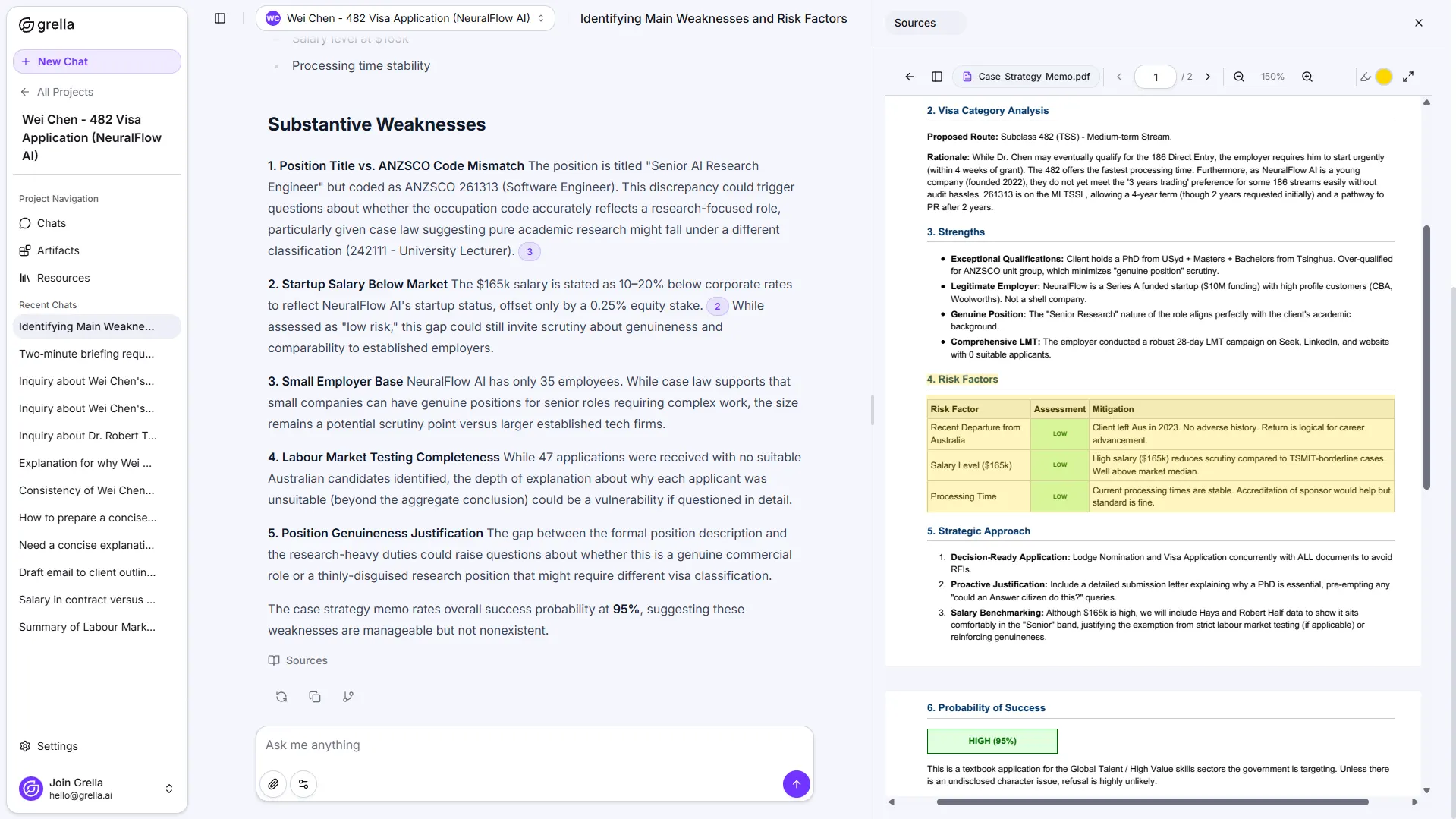Open the chat input options toggle
The width and height of the screenshot is (1456, 819).
[303, 783]
